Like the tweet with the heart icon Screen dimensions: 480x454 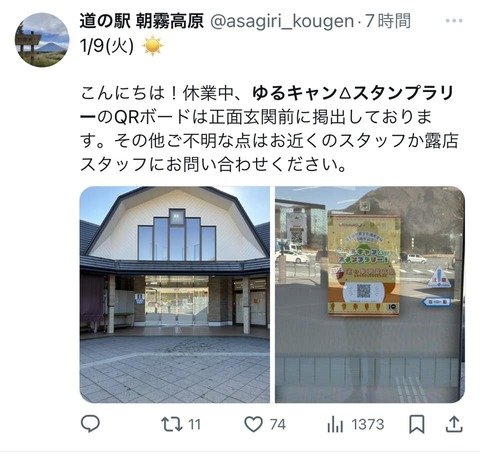pos(253,424)
